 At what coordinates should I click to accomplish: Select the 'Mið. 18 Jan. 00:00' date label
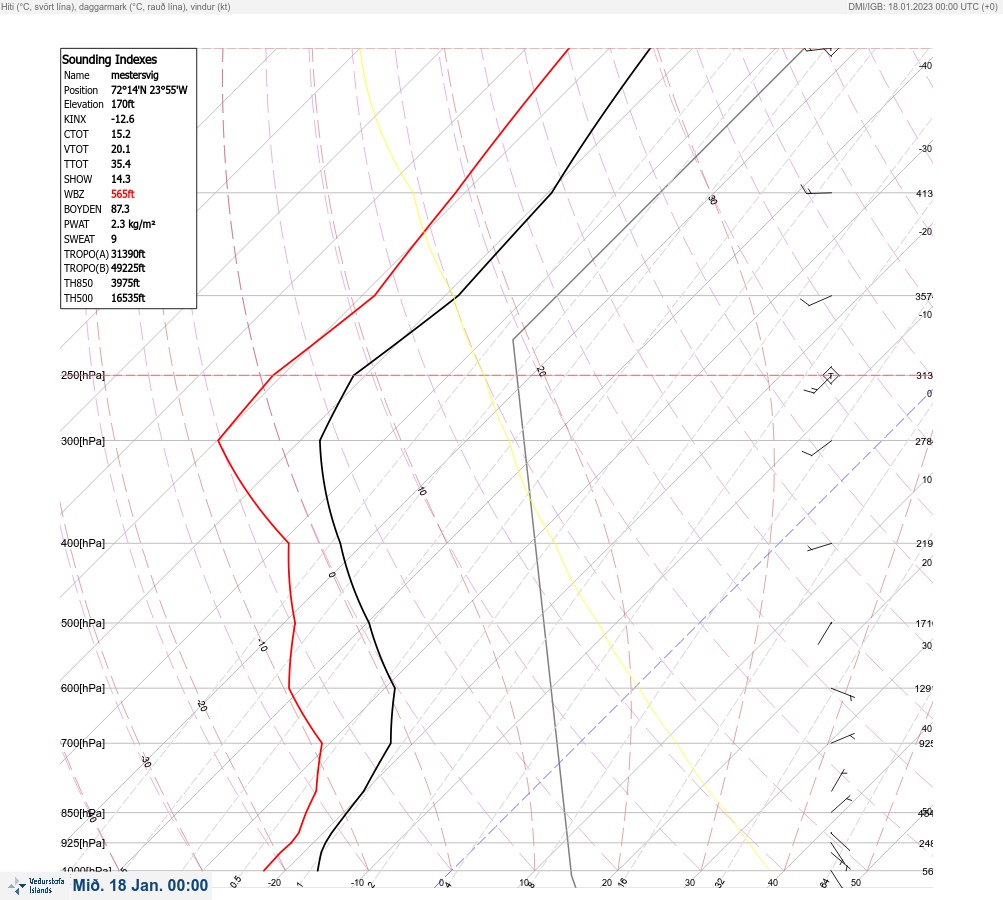click(141, 885)
